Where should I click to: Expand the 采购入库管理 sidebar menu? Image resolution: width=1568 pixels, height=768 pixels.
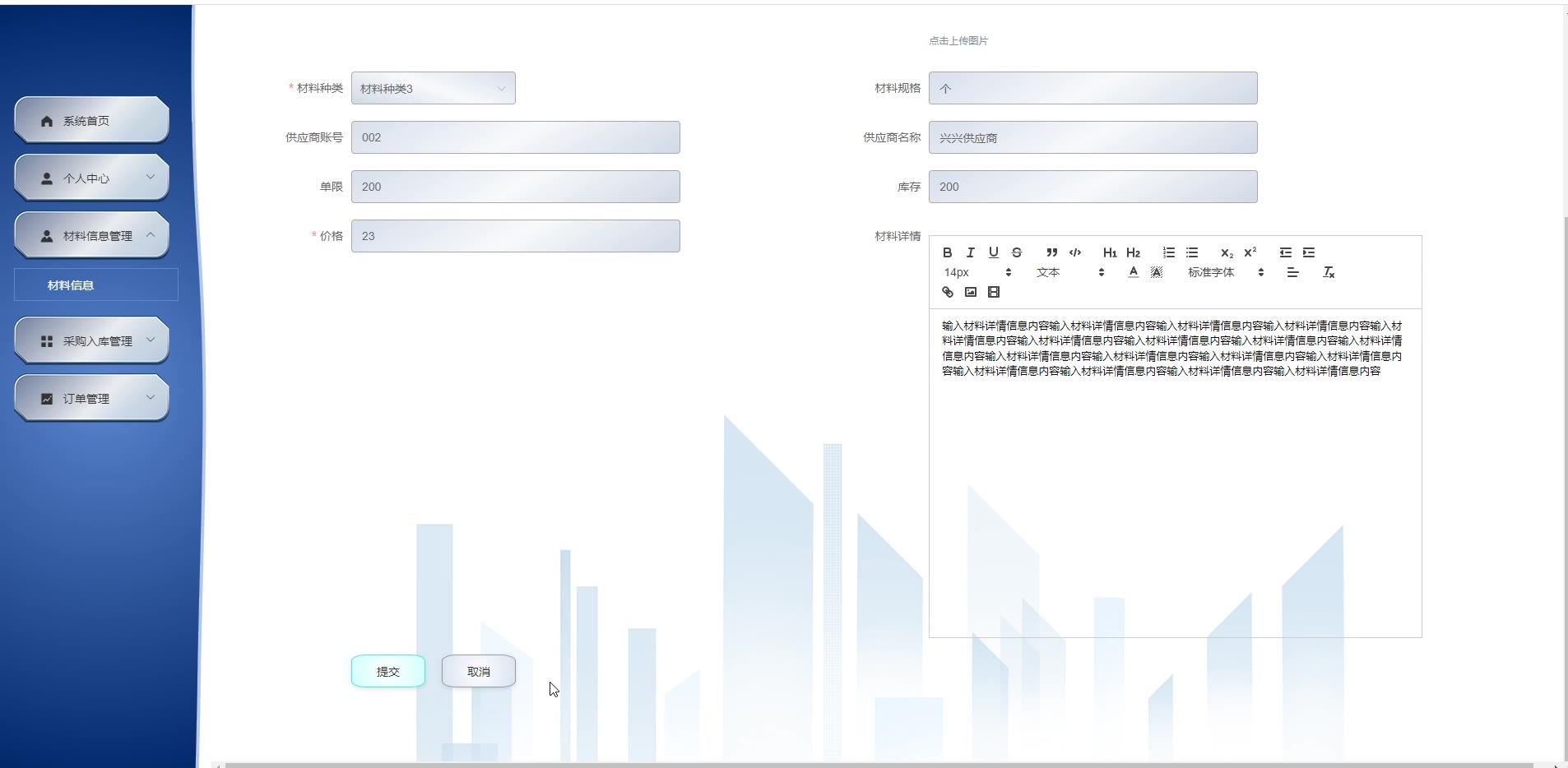click(92, 340)
